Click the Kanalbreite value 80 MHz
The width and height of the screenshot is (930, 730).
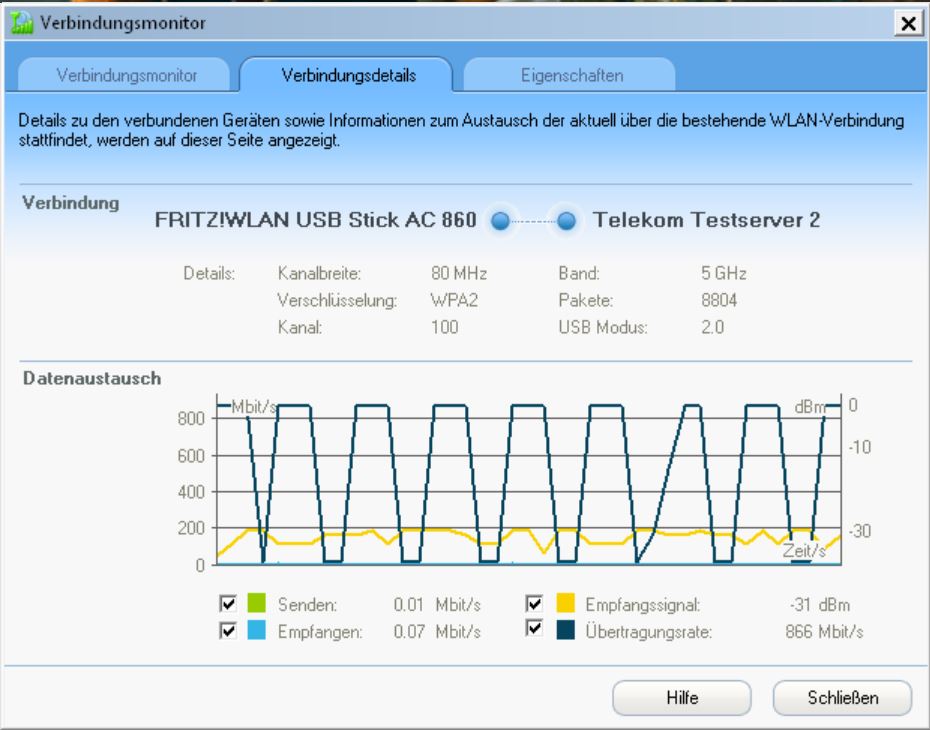click(x=459, y=273)
